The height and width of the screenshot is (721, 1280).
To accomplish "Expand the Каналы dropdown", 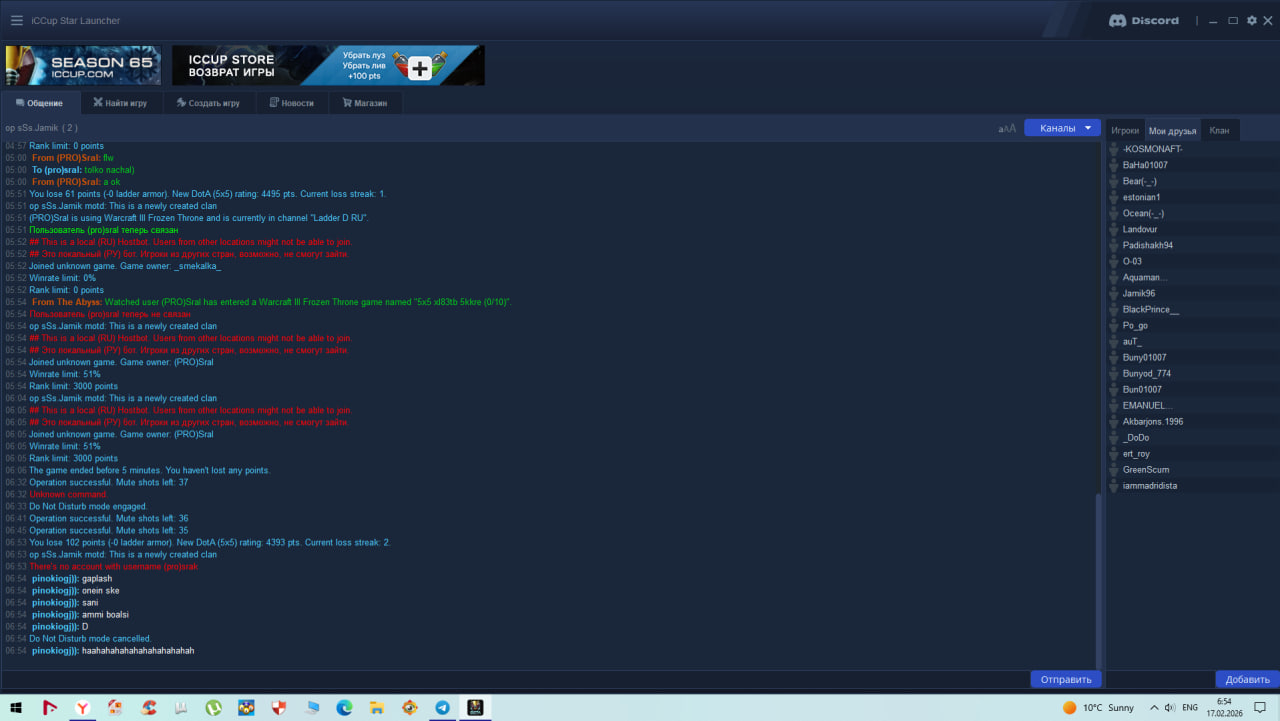I will coord(1062,128).
